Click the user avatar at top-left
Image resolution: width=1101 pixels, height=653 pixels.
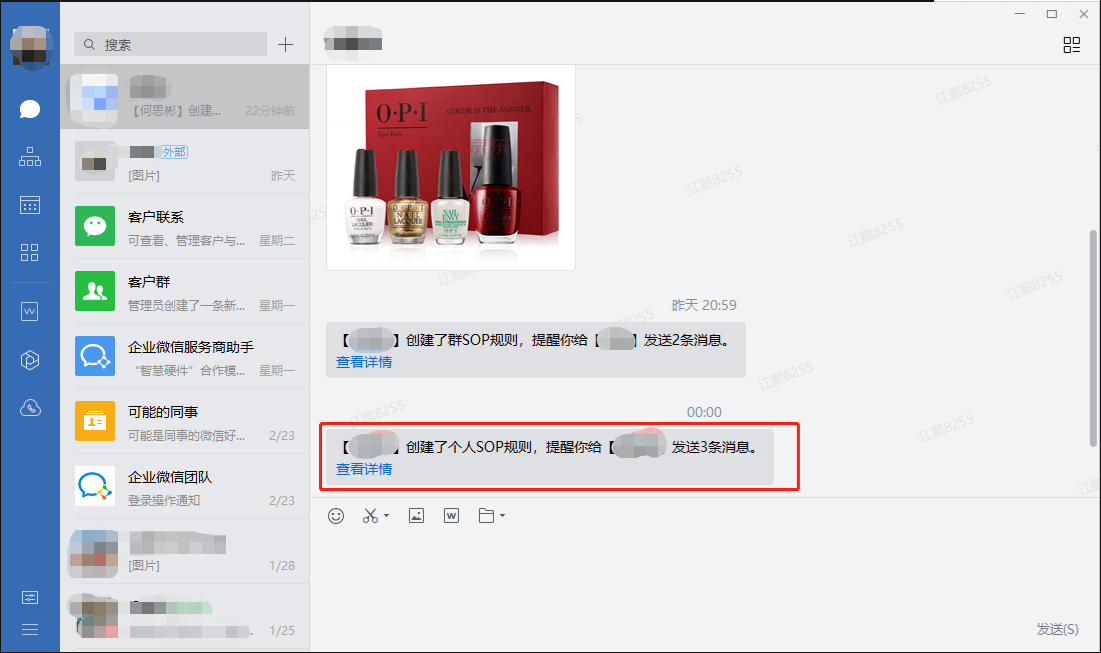30,47
